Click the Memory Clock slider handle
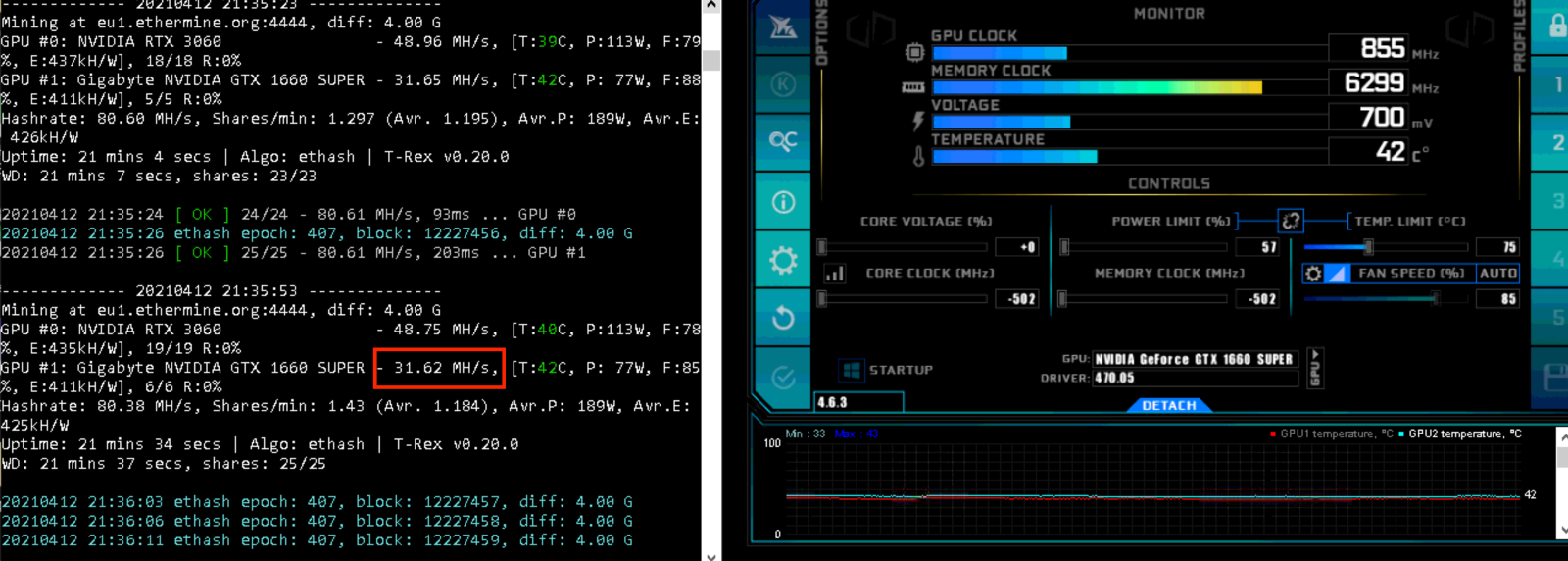 [1062, 299]
